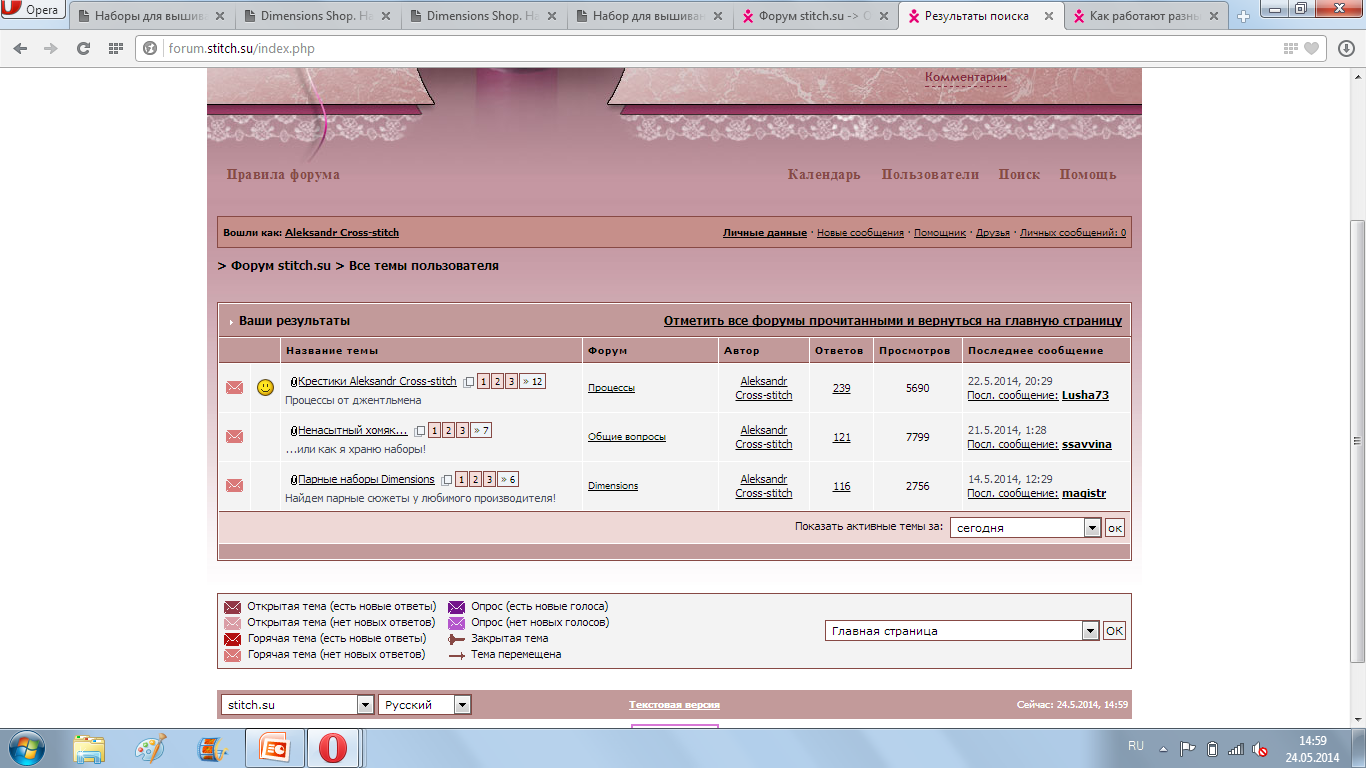
Task: Reload the page with refresh icon
Action: click(83, 48)
